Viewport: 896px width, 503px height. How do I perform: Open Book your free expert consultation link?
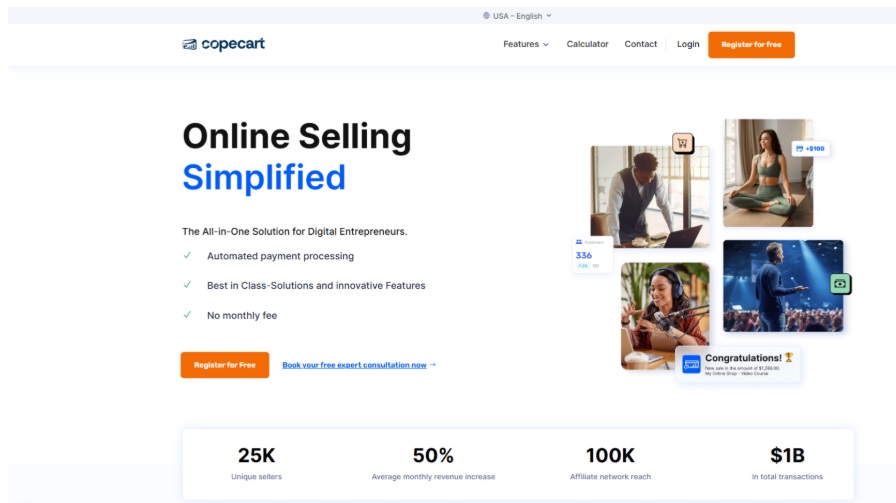354,365
